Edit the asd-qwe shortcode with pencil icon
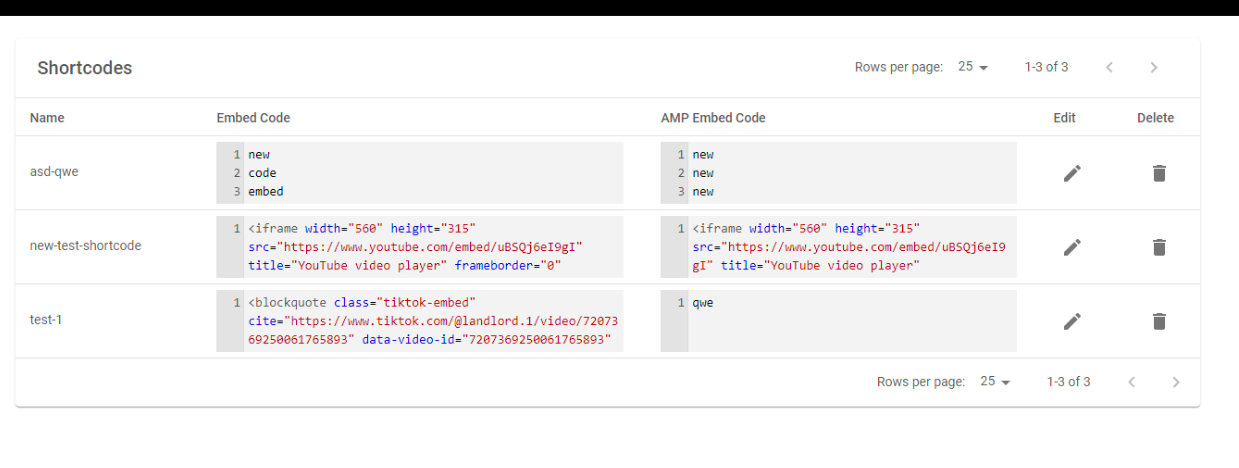The width and height of the screenshot is (1239, 468). (x=1072, y=173)
